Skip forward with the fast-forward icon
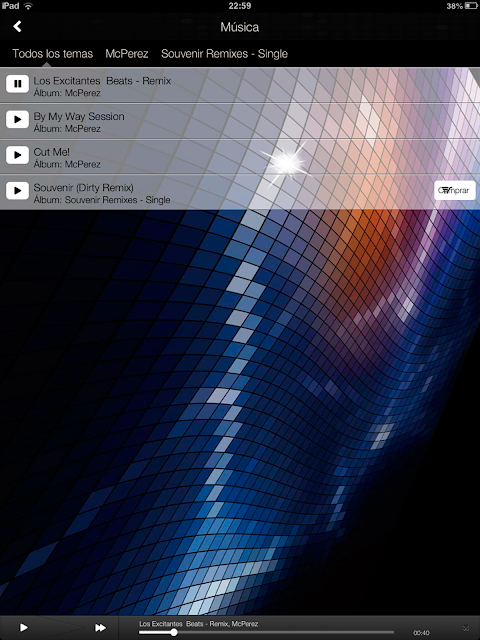The image size is (480, 640). (x=100, y=627)
